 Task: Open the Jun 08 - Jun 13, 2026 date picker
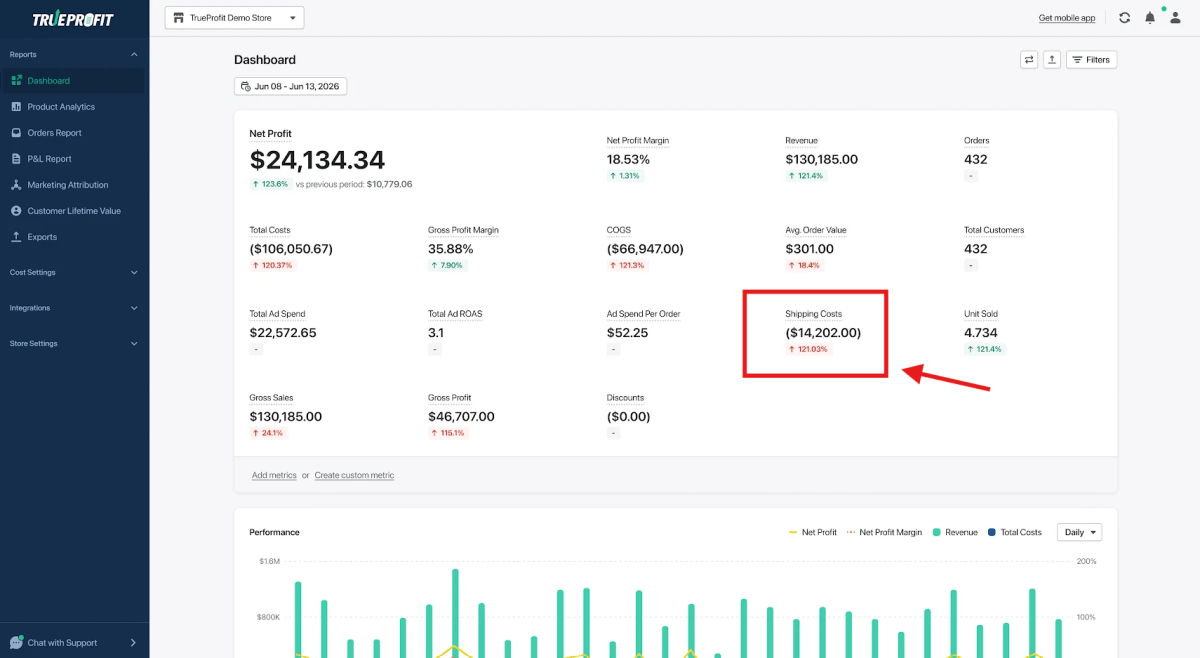290,87
